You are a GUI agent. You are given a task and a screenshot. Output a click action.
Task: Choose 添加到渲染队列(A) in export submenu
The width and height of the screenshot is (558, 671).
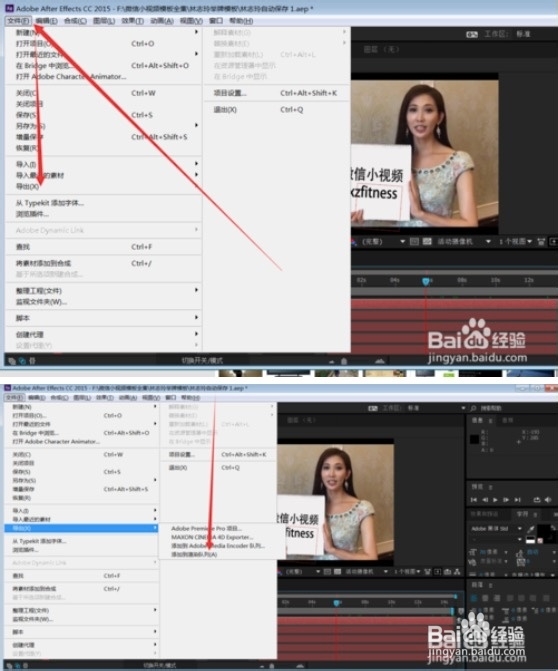click(x=194, y=554)
